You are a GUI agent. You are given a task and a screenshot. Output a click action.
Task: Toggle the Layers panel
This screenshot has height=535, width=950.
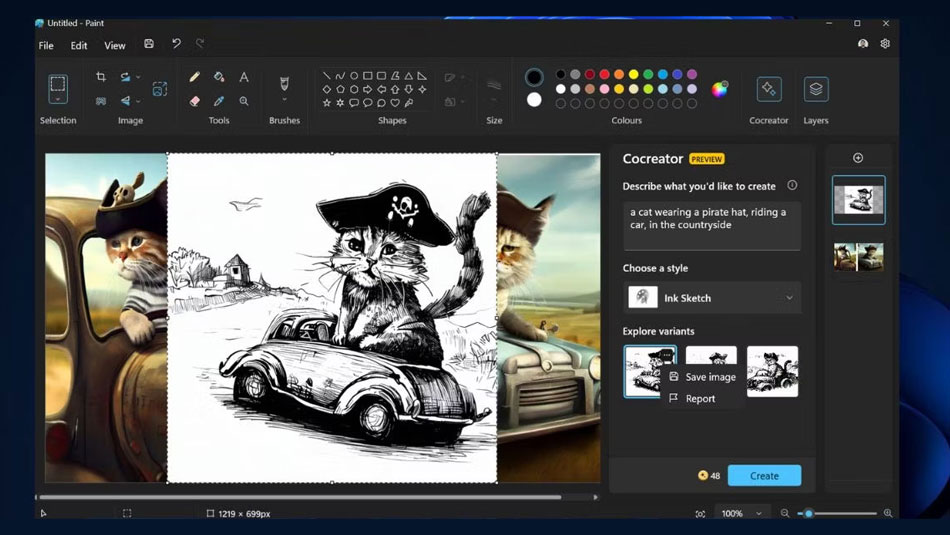click(816, 89)
